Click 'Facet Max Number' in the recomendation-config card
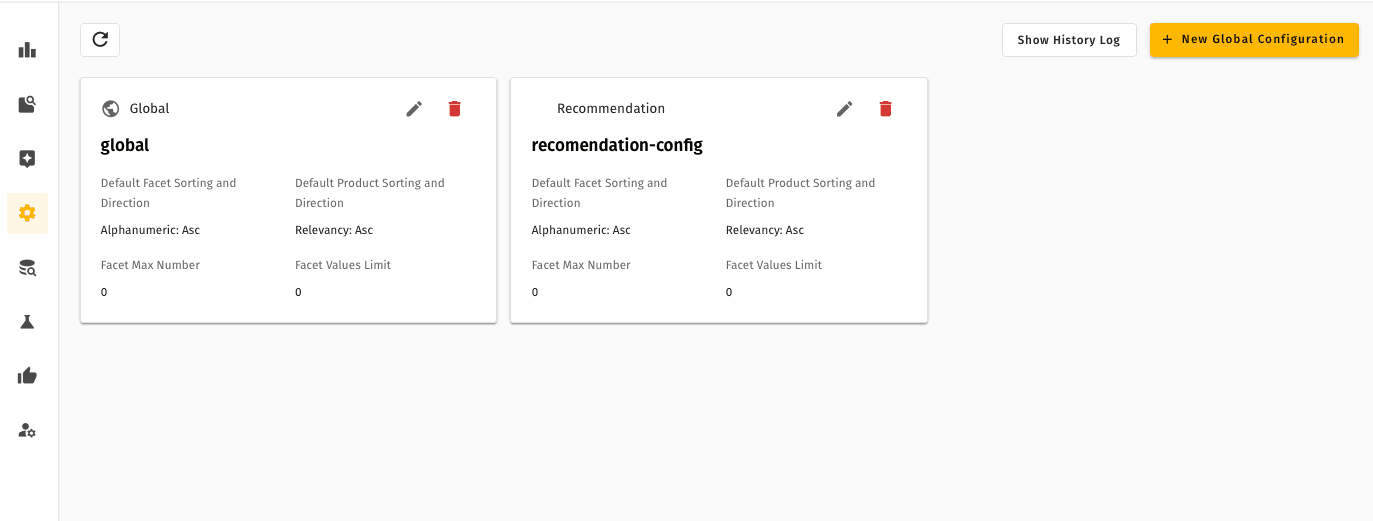 click(581, 265)
